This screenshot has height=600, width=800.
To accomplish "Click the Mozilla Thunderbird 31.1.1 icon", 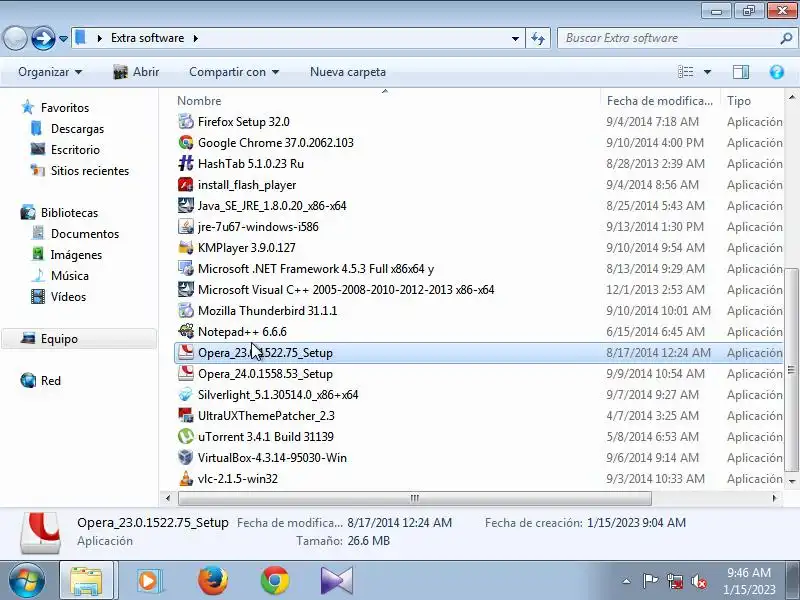I will point(186,311).
